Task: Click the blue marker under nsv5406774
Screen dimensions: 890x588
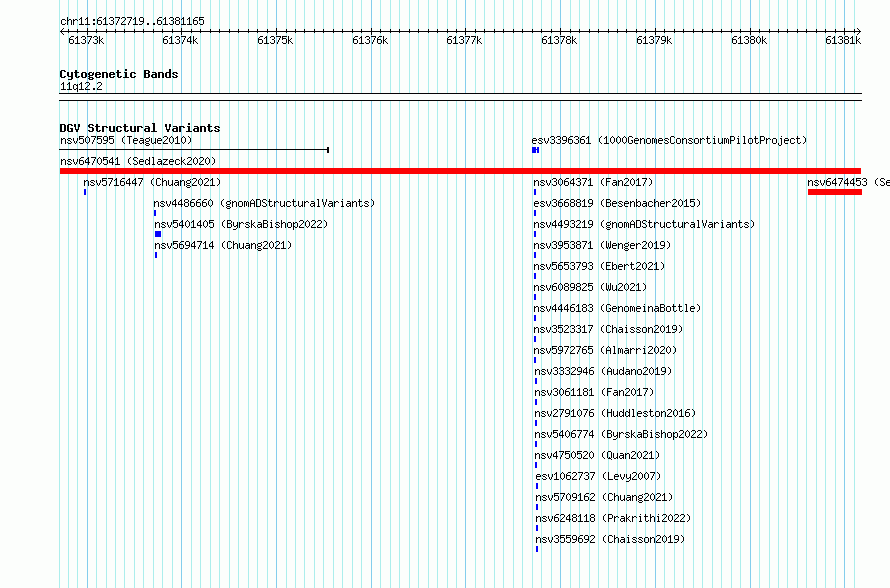Action: [x=536, y=444]
